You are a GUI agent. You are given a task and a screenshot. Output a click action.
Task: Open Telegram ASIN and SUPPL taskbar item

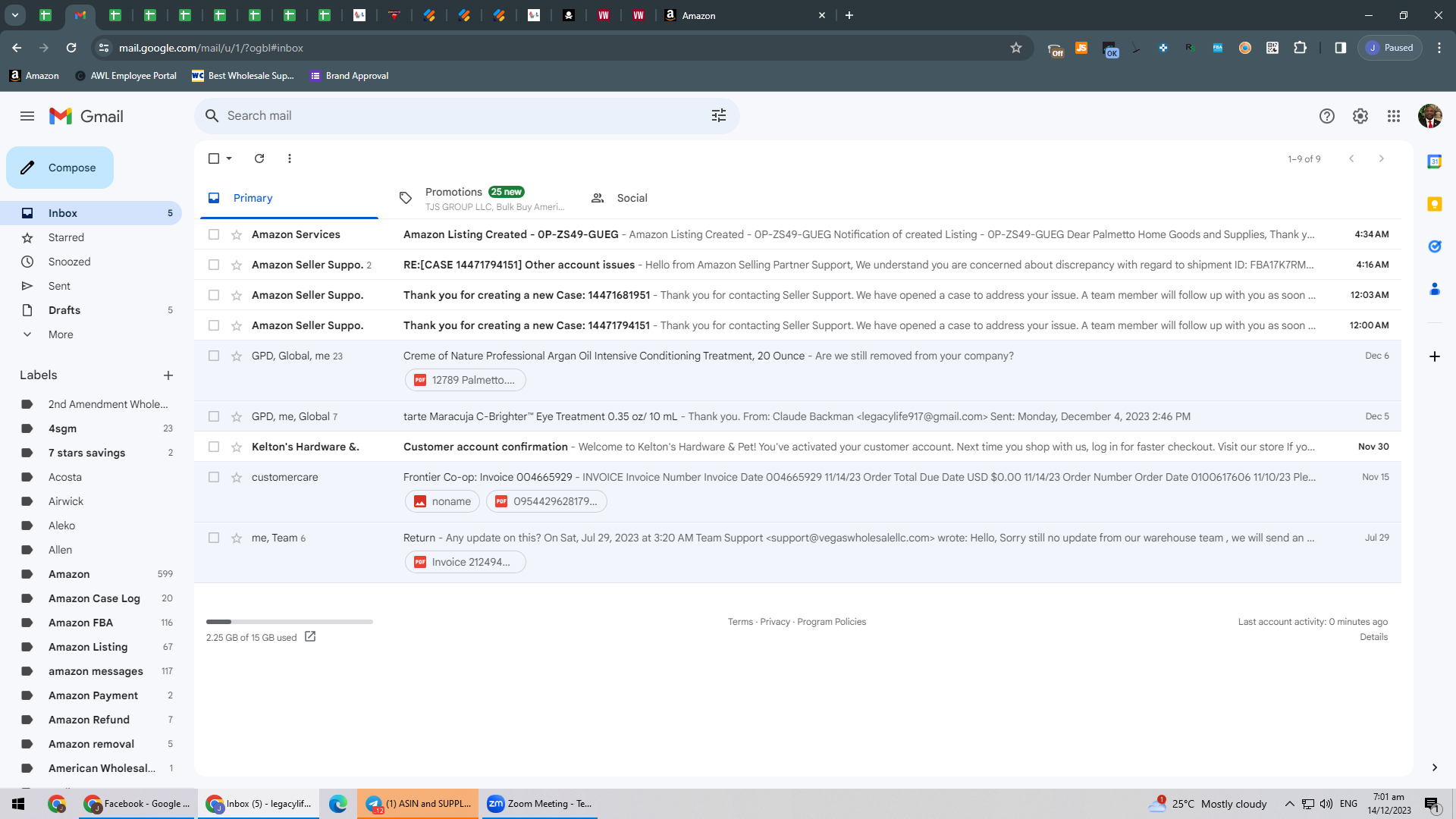(x=419, y=804)
